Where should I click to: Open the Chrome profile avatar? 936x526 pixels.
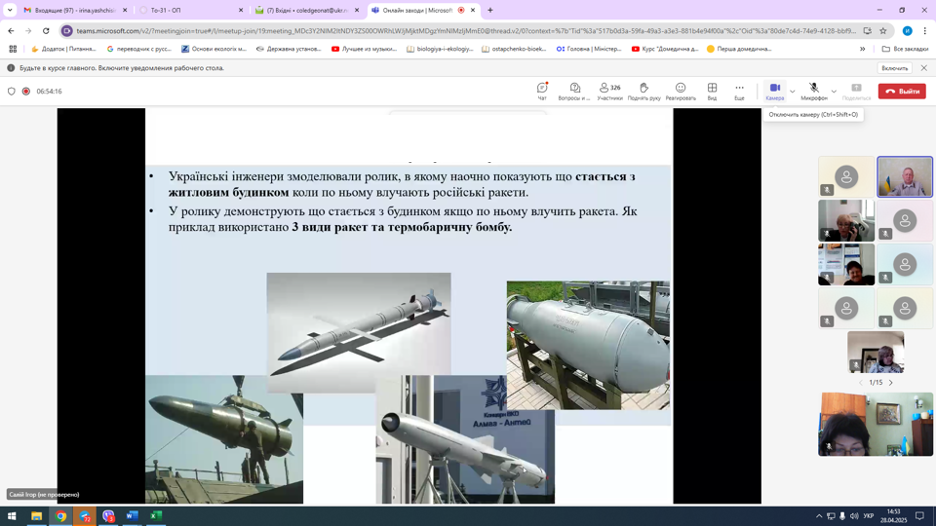coord(907,30)
